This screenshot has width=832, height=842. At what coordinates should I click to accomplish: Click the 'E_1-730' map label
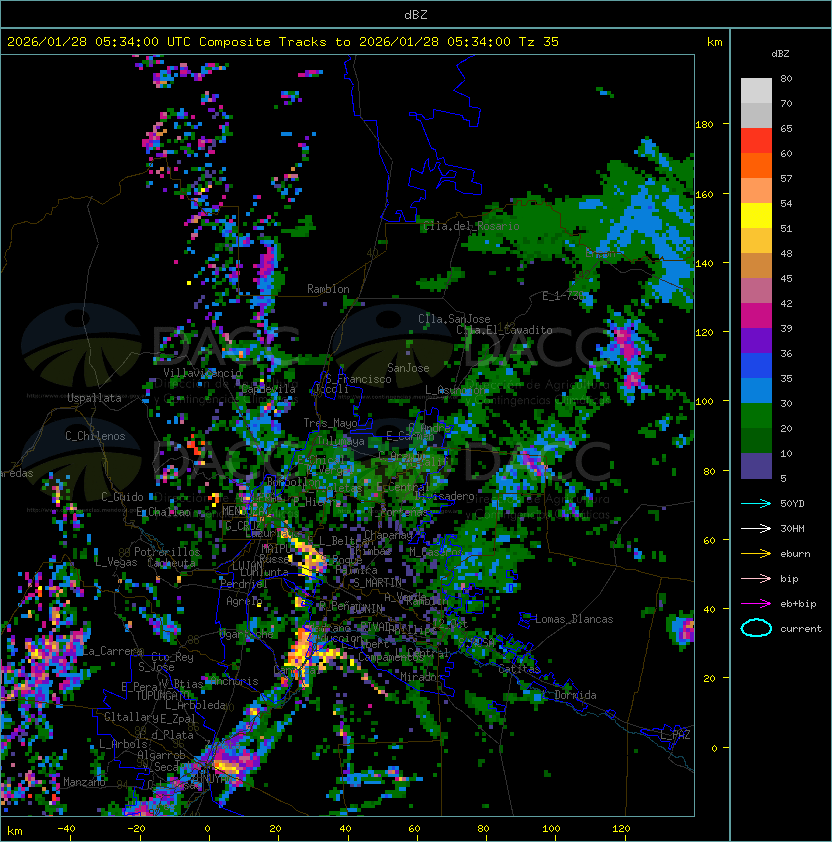click(563, 296)
